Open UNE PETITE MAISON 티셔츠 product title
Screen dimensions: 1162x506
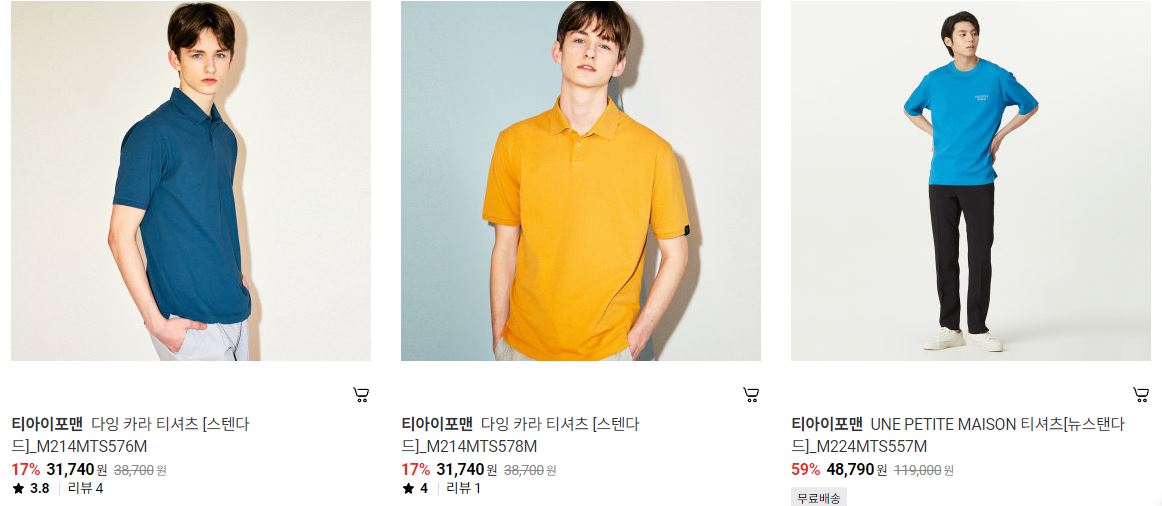tap(958, 436)
